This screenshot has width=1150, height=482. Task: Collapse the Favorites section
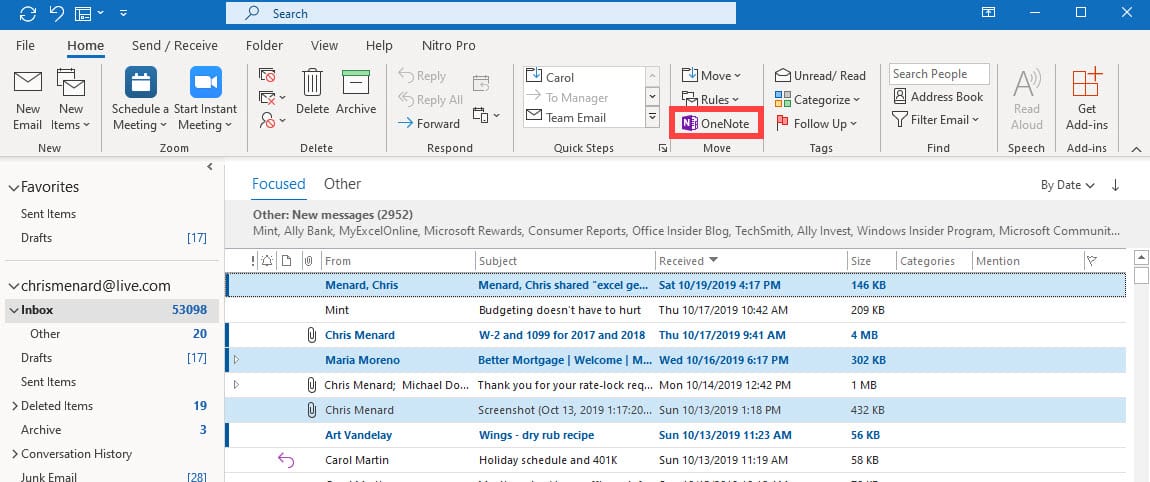tap(13, 188)
